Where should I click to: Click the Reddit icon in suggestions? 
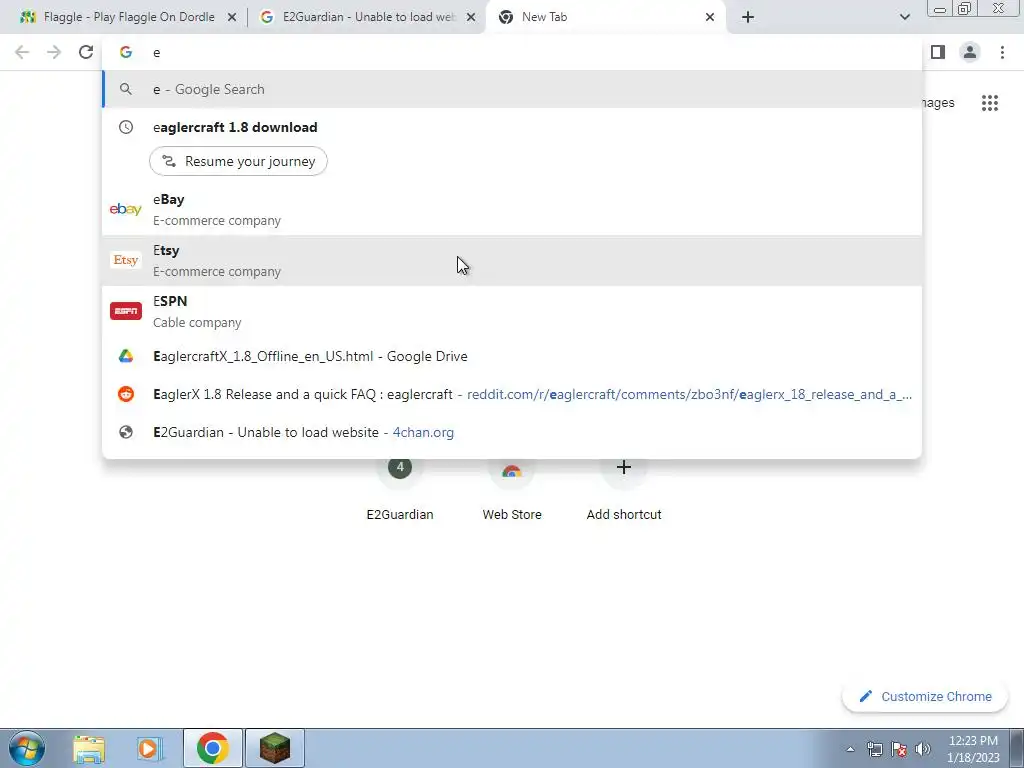[x=125, y=394]
